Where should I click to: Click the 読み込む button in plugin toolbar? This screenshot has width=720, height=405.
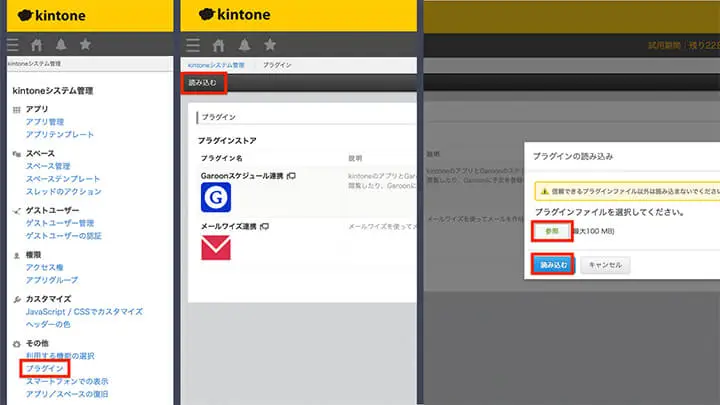coord(202,83)
